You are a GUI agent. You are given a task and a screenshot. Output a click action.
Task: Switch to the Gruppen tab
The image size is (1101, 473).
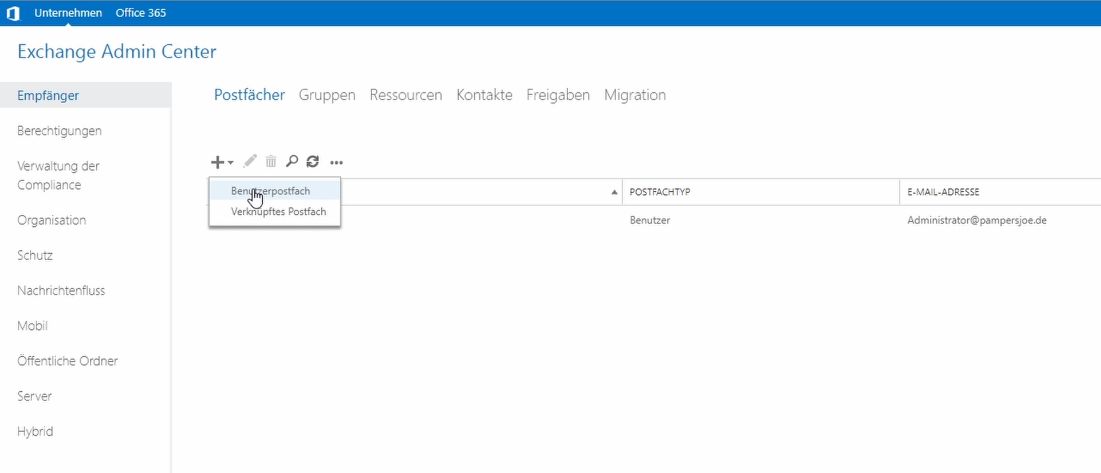pos(327,95)
